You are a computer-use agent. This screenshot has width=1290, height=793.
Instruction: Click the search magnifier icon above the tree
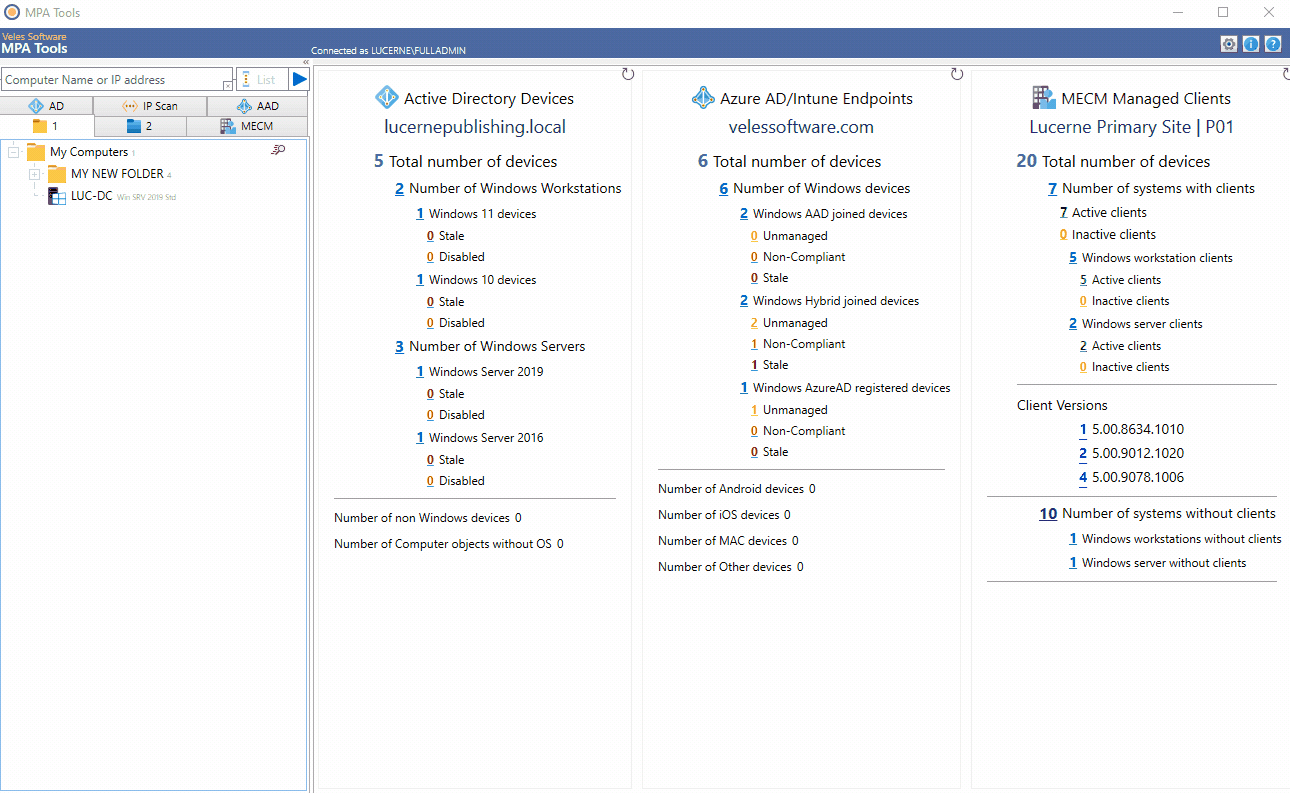coord(280,149)
